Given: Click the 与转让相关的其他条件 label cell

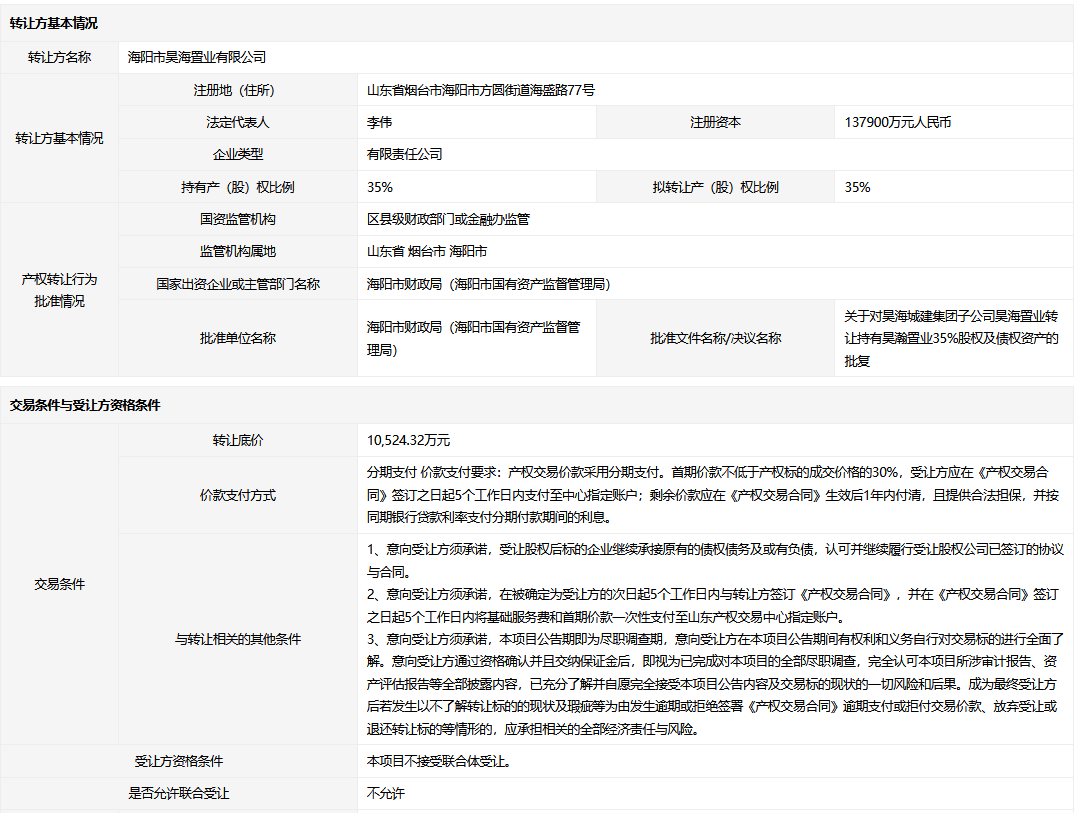Looking at the screenshot, I should (237, 639).
